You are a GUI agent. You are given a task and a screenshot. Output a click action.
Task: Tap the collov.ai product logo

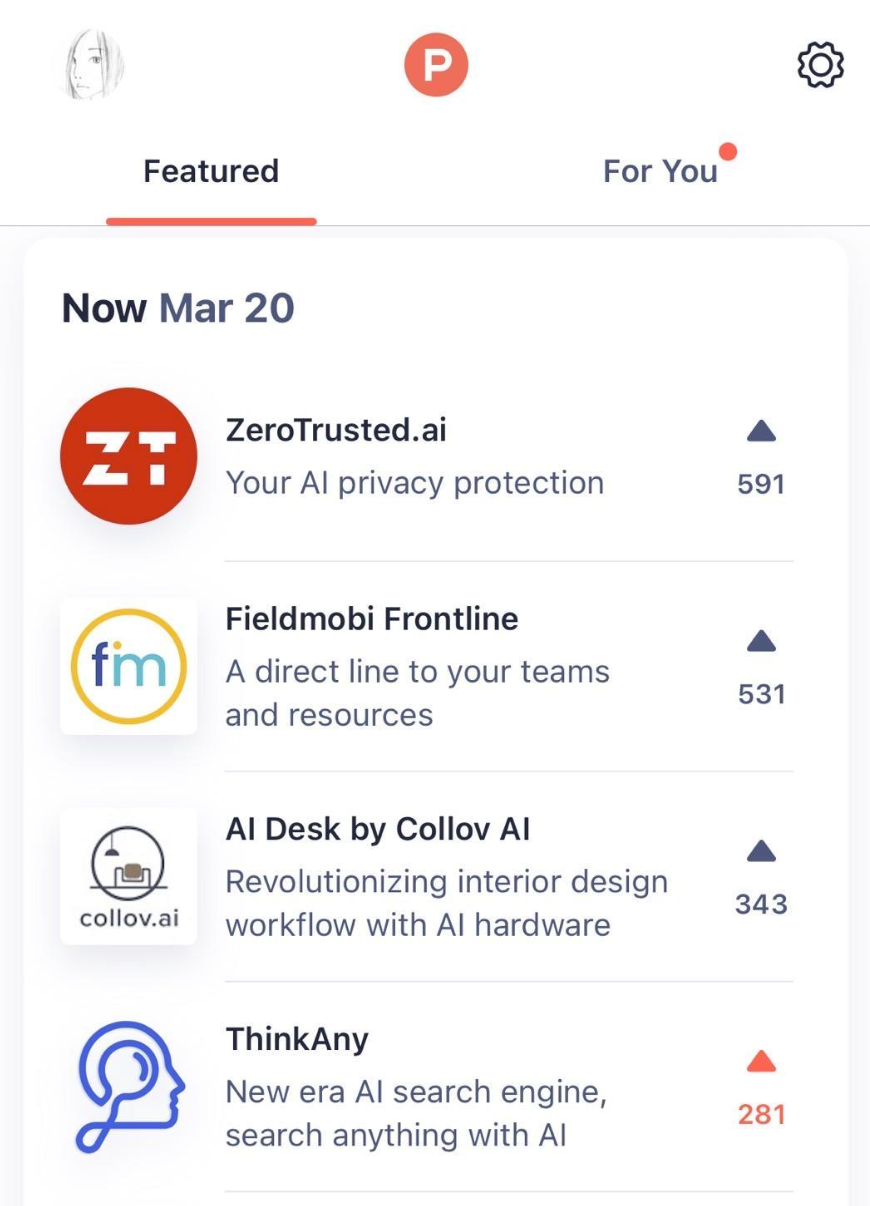click(129, 876)
